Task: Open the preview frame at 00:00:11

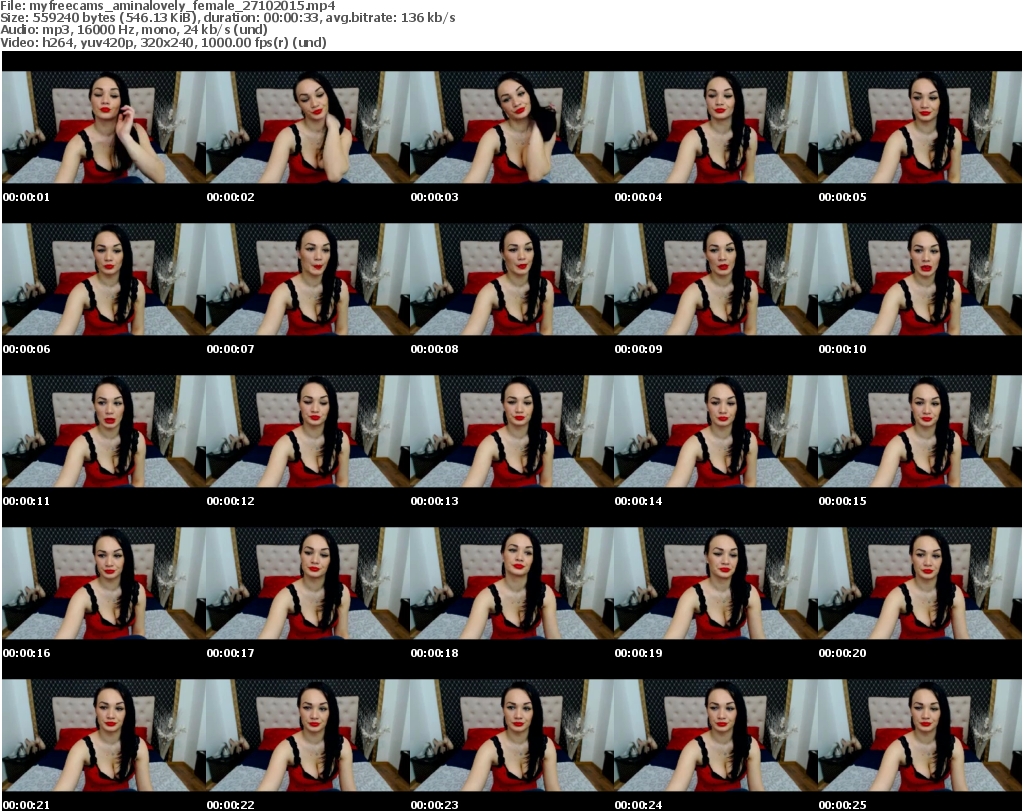Action: [104, 432]
